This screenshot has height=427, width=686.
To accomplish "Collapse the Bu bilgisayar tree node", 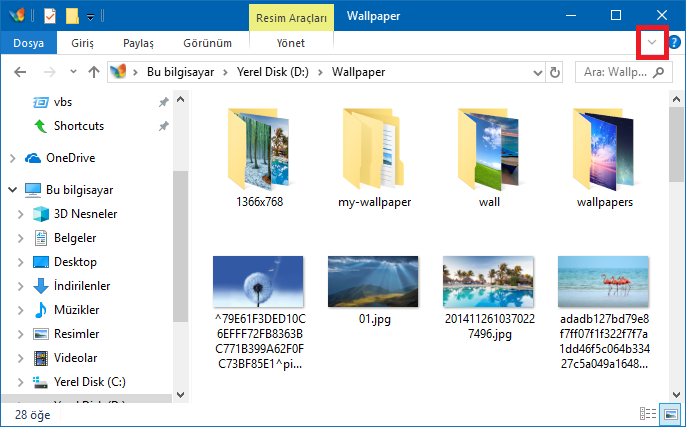I will coord(13,190).
